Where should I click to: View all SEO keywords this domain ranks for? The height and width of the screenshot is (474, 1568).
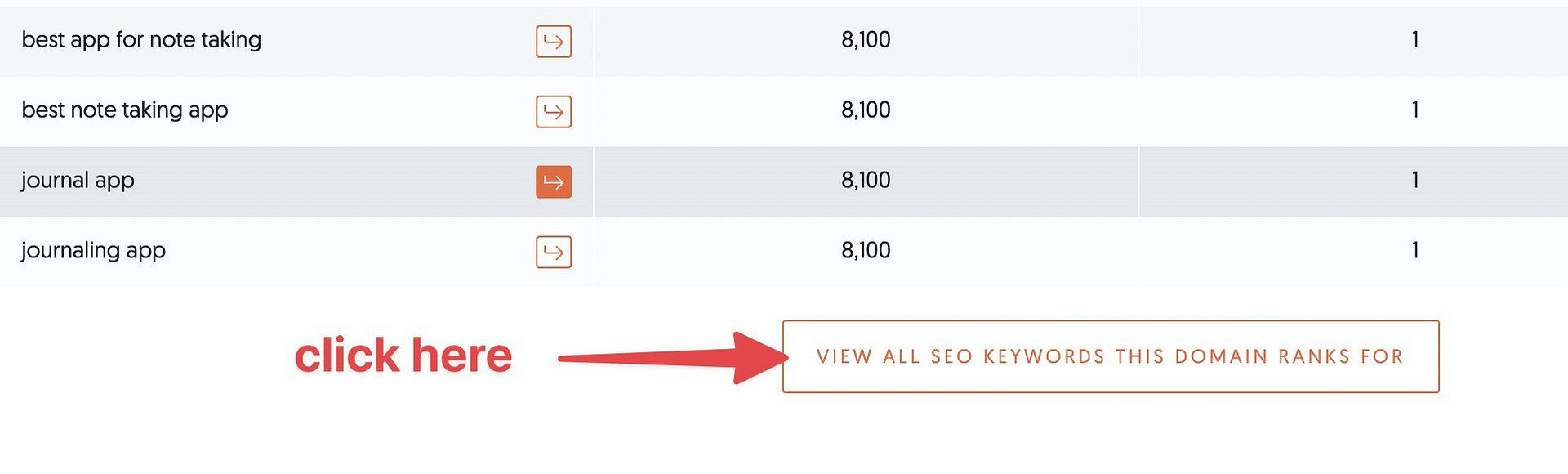coord(1110,356)
